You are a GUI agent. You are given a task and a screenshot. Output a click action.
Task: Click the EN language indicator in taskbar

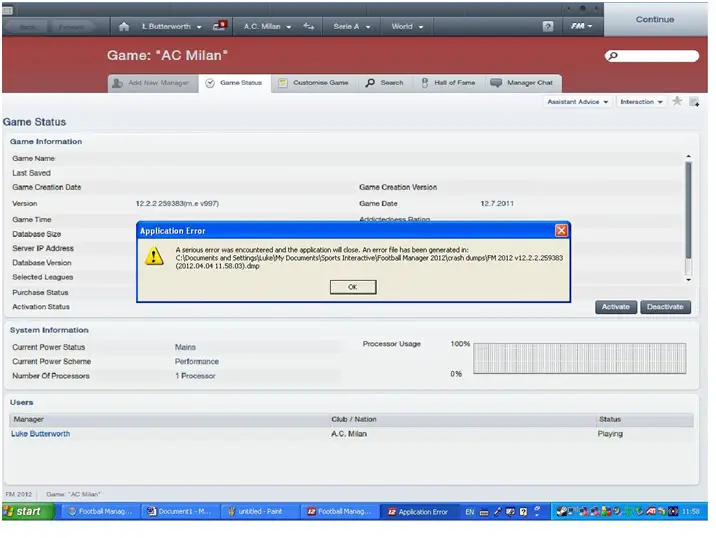click(x=469, y=512)
